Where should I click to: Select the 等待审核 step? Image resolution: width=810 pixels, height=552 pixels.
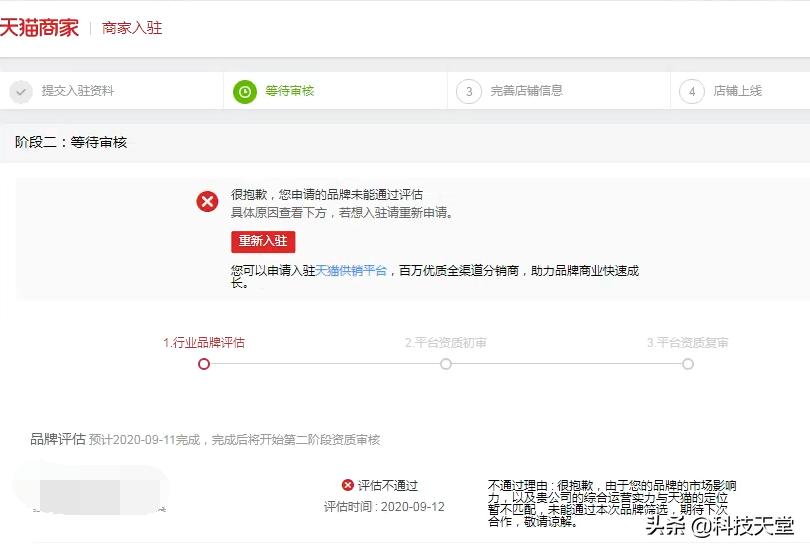point(290,91)
